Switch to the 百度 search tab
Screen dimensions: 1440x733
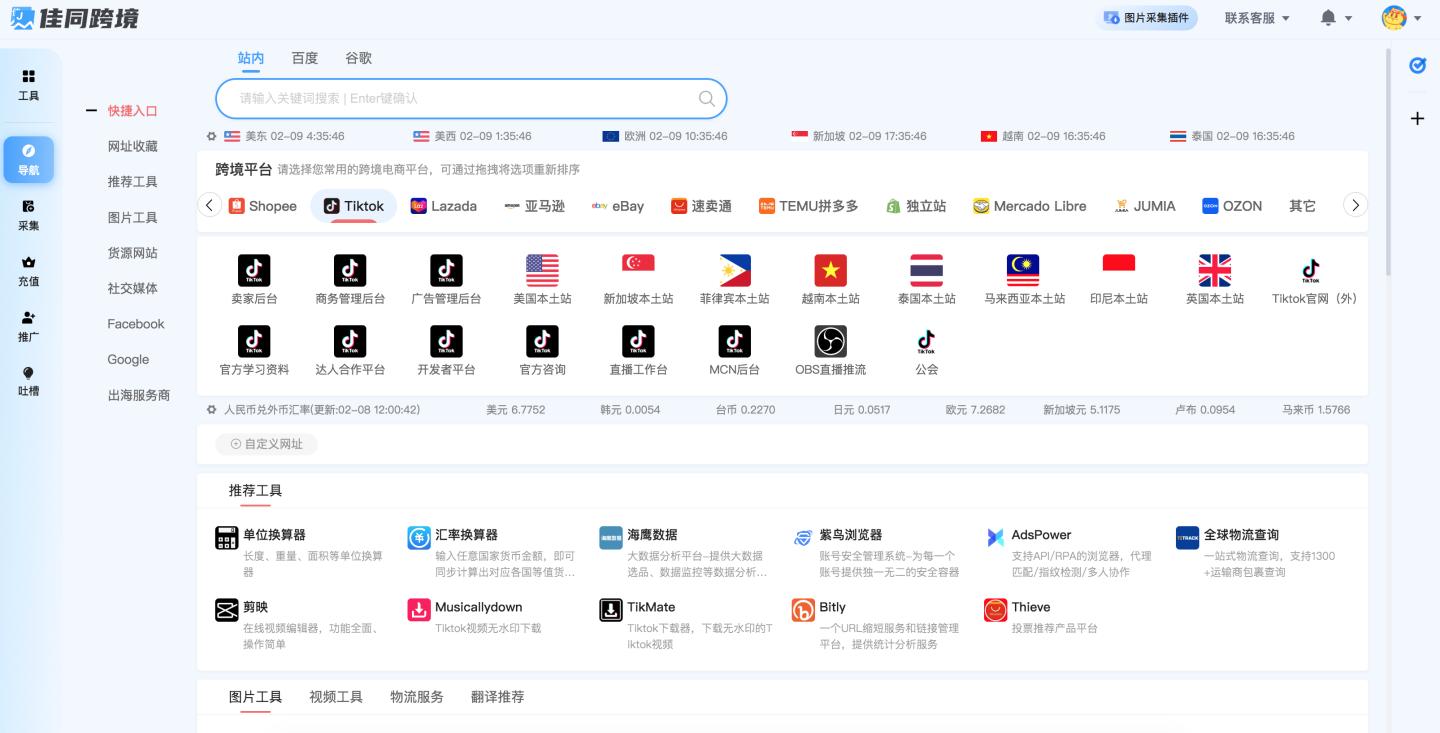pos(304,58)
